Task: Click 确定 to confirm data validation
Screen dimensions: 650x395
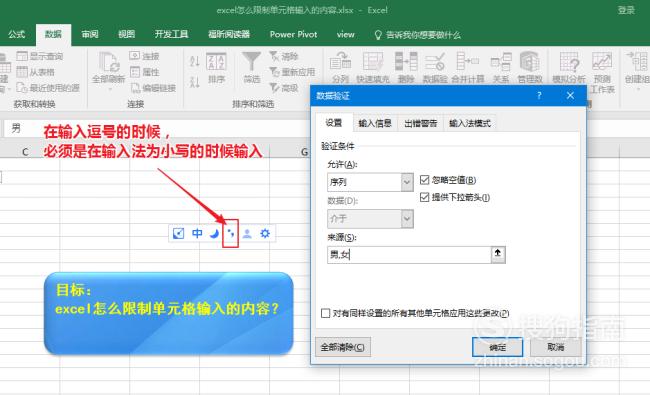Action: (497, 347)
